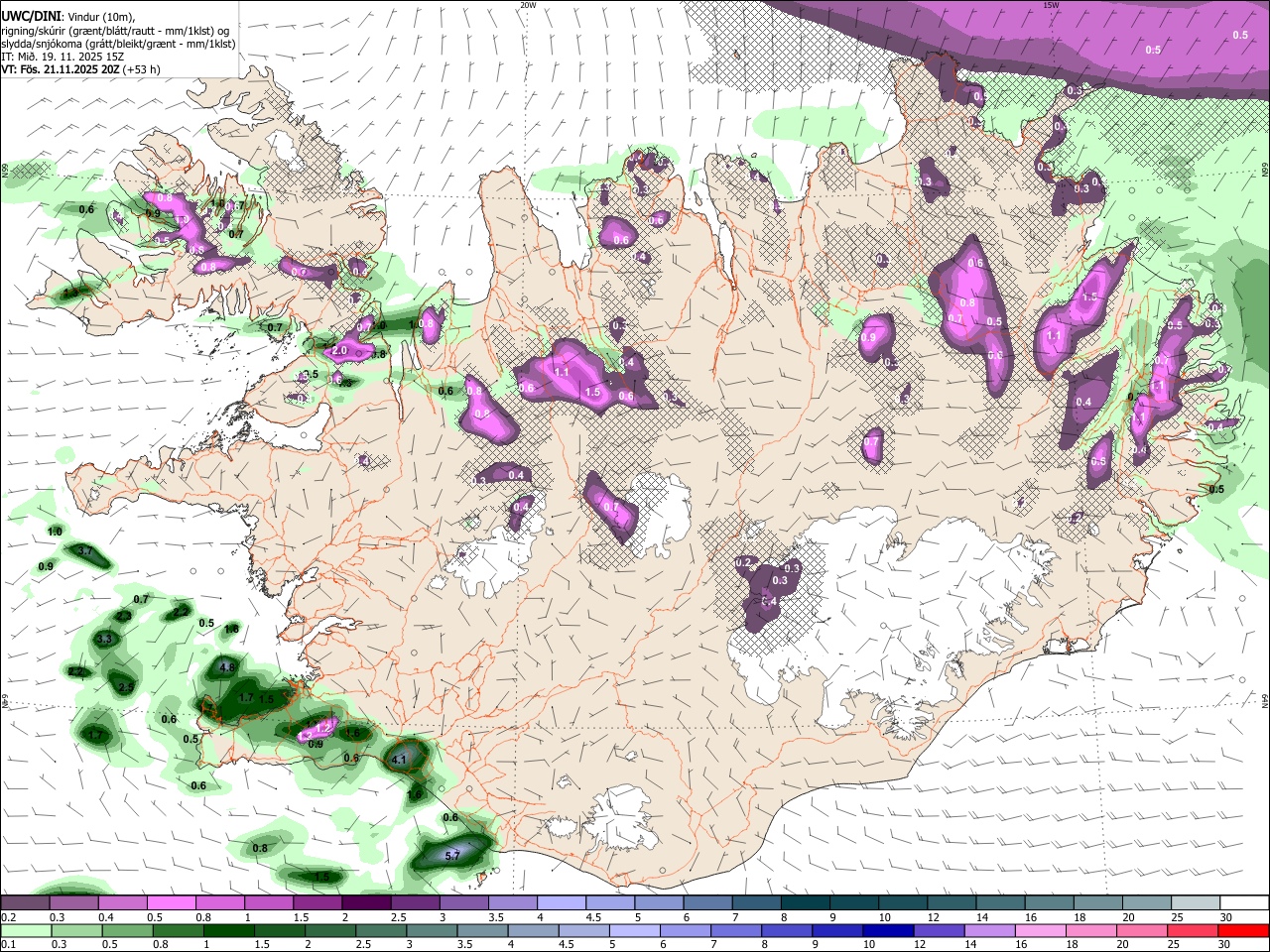Click the 3.3 rainfall value label
1270x952 pixels.
(104, 639)
